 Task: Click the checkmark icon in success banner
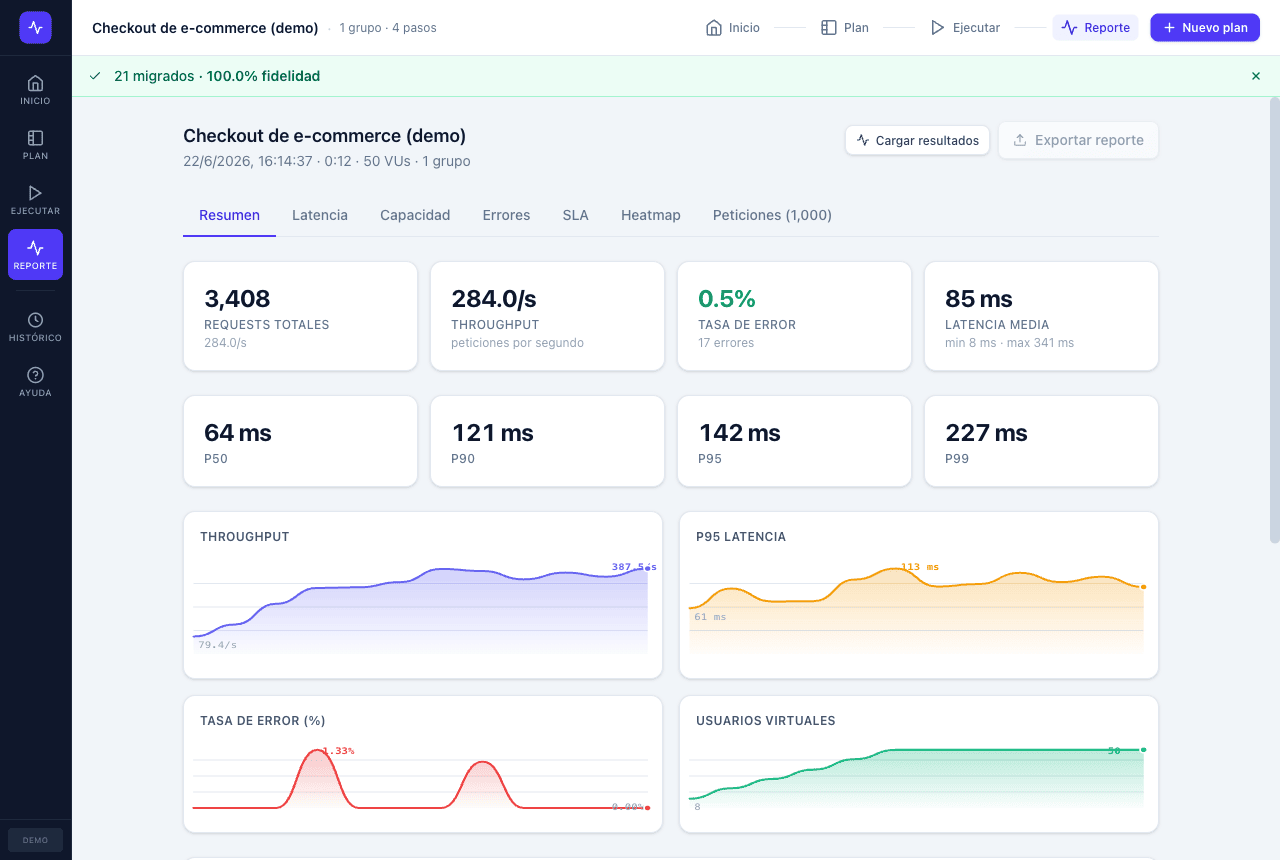(95, 76)
